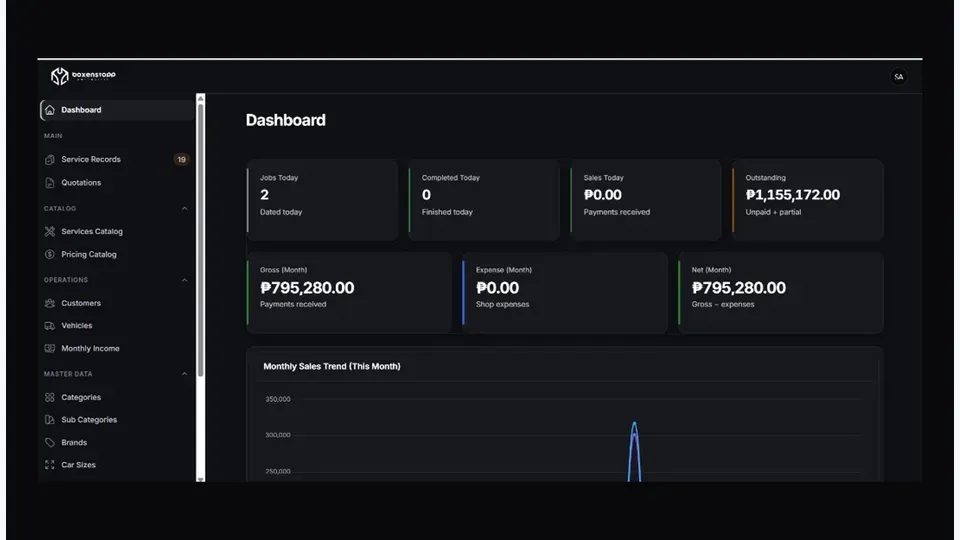Click the Gross – expenses caption
The height and width of the screenshot is (540, 960).
pos(723,304)
